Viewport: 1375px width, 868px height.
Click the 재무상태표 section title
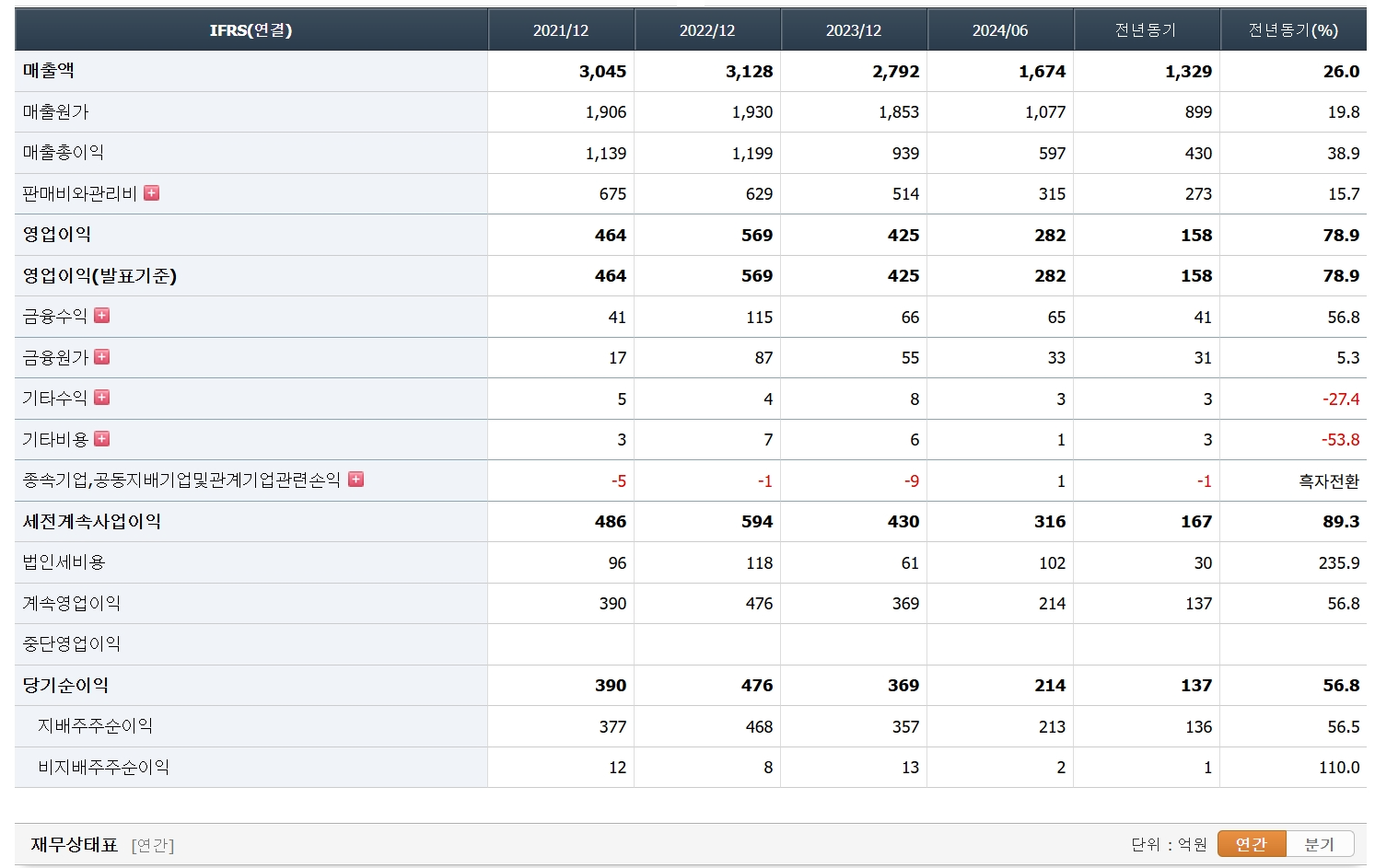coord(75,845)
